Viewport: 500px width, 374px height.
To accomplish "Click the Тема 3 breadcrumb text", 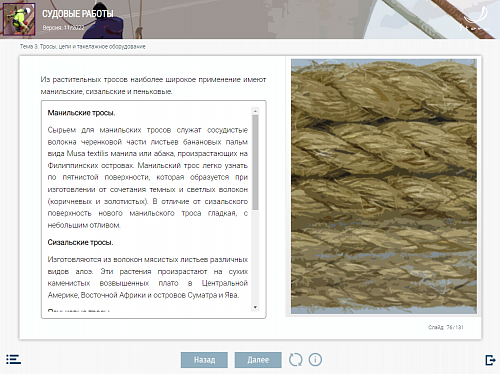I will (83, 47).
